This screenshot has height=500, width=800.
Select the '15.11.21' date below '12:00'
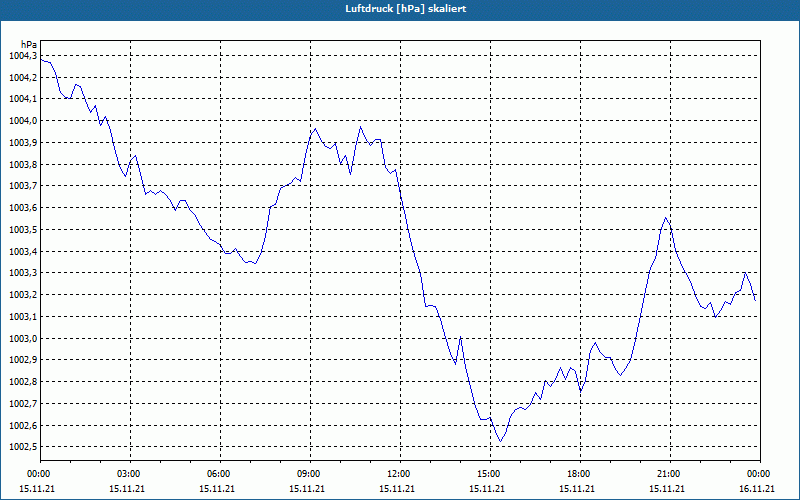point(397,489)
